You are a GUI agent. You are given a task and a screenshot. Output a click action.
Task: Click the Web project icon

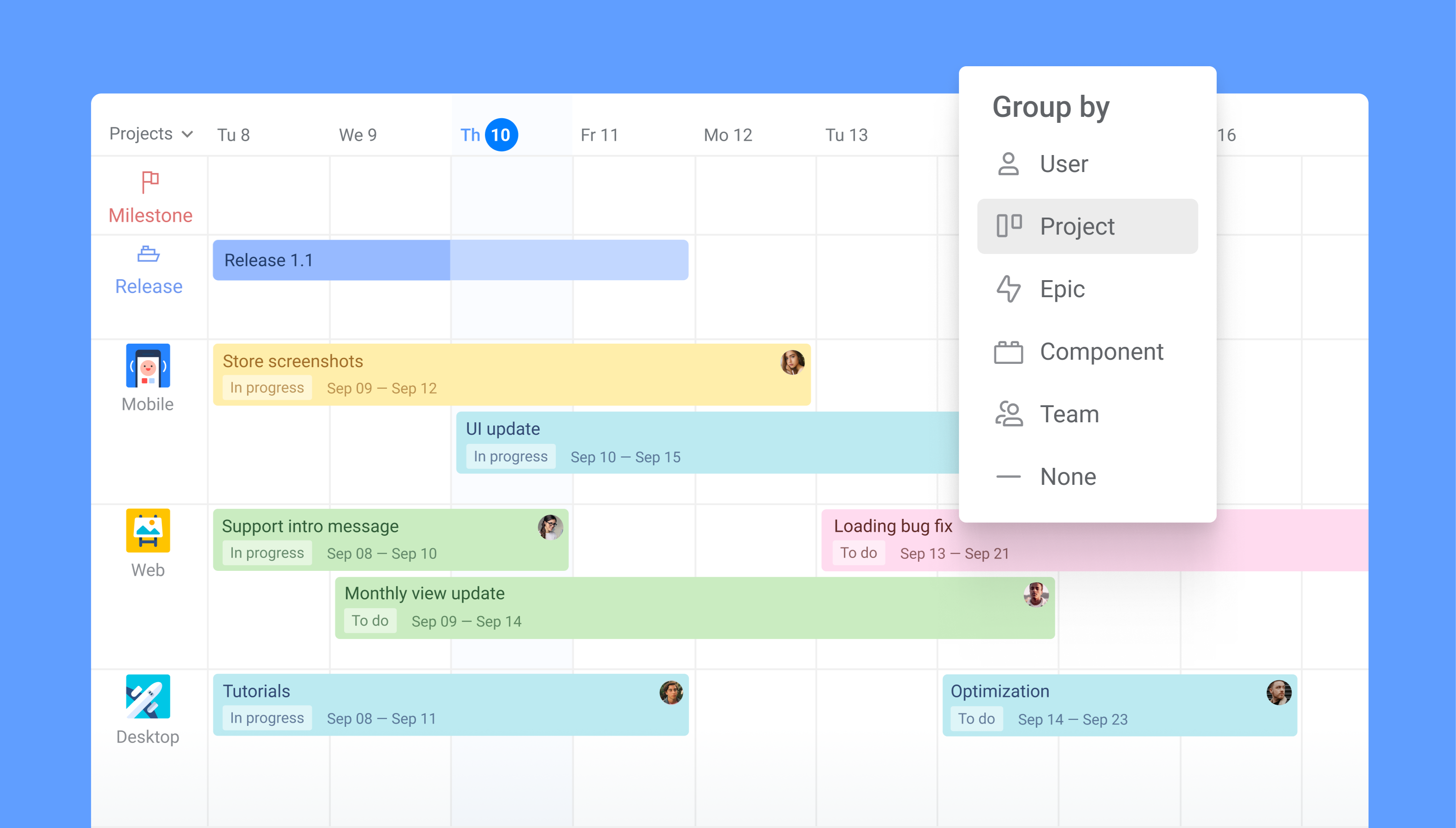148,530
